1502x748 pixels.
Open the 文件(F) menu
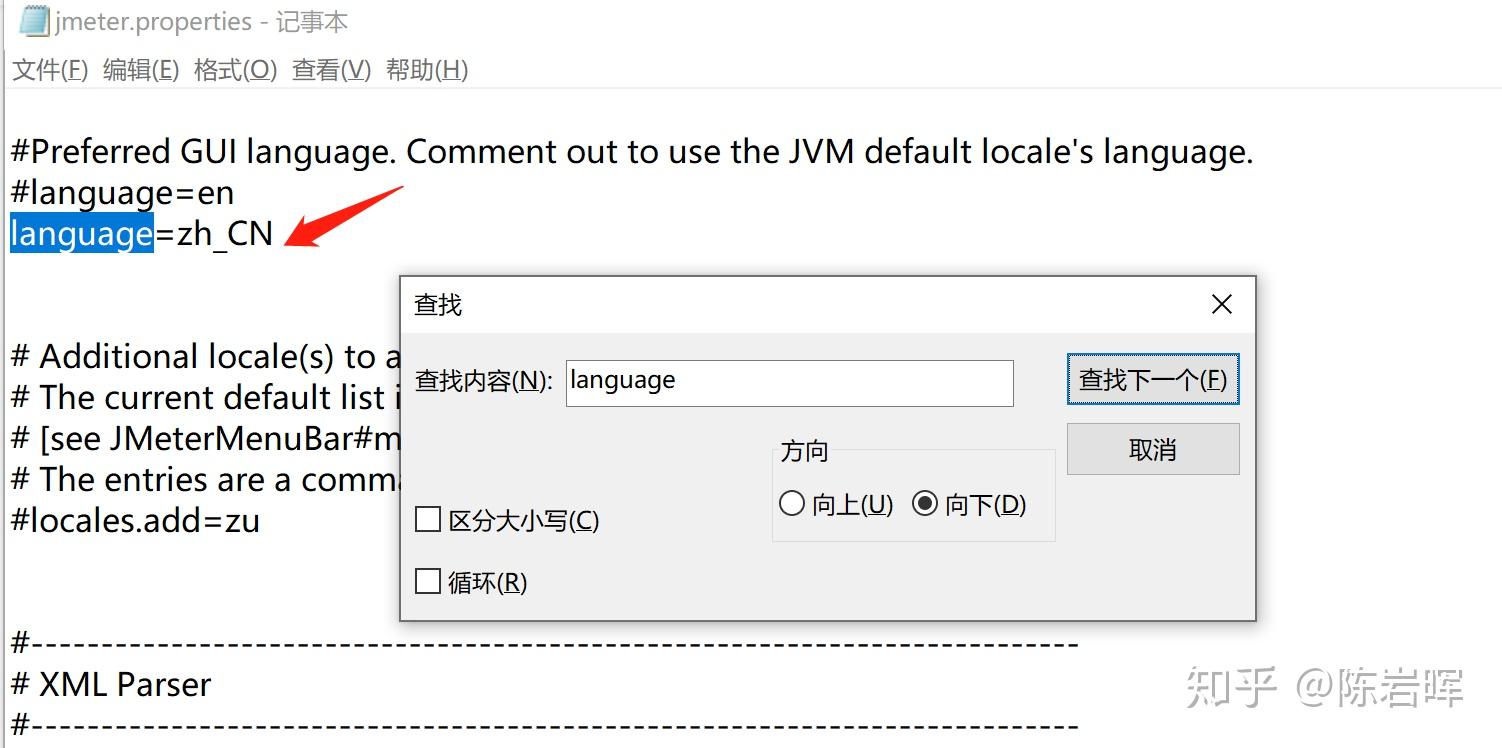pos(48,69)
